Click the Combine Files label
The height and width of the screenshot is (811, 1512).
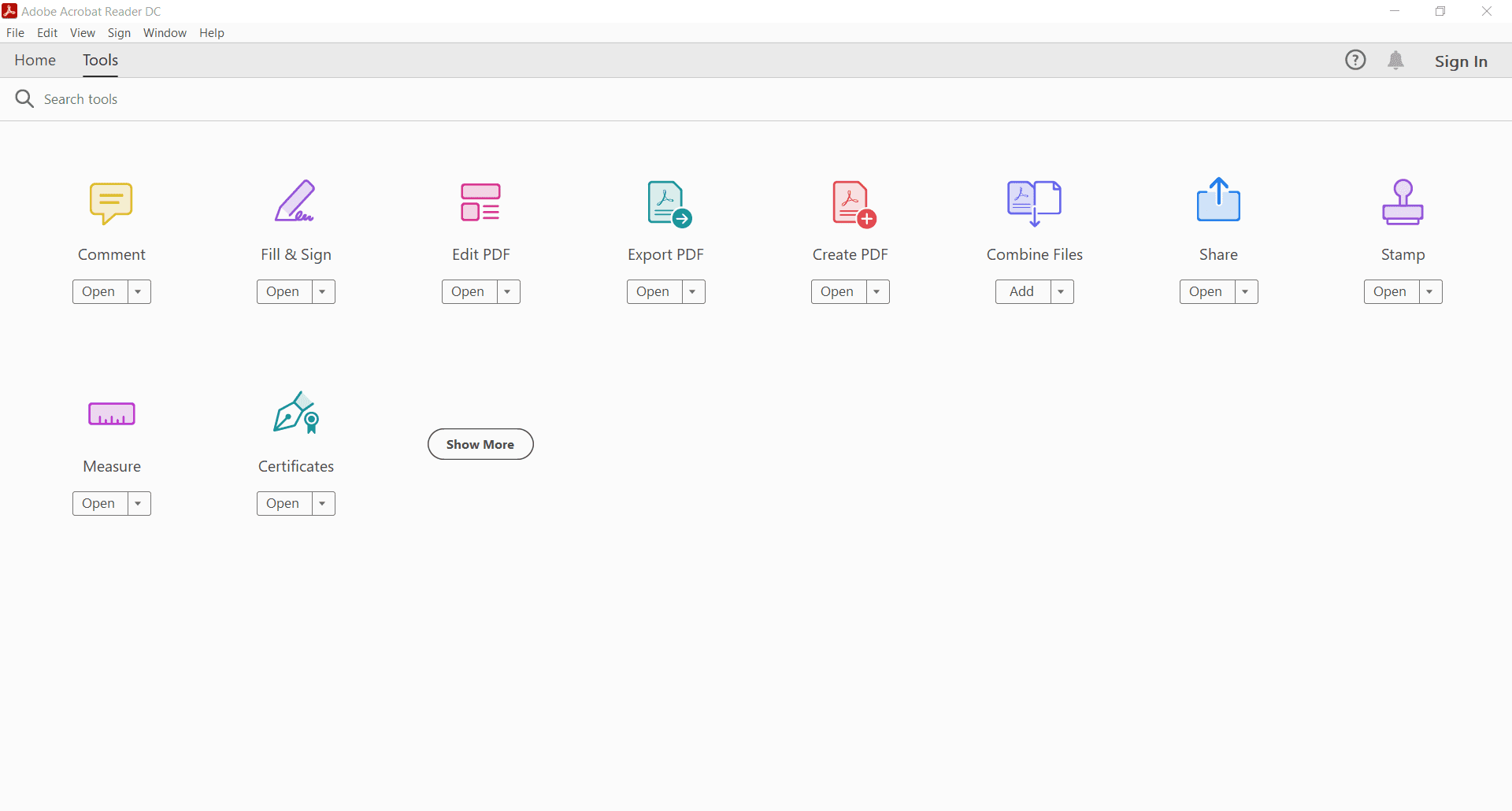pyautogui.click(x=1035, y=255)
